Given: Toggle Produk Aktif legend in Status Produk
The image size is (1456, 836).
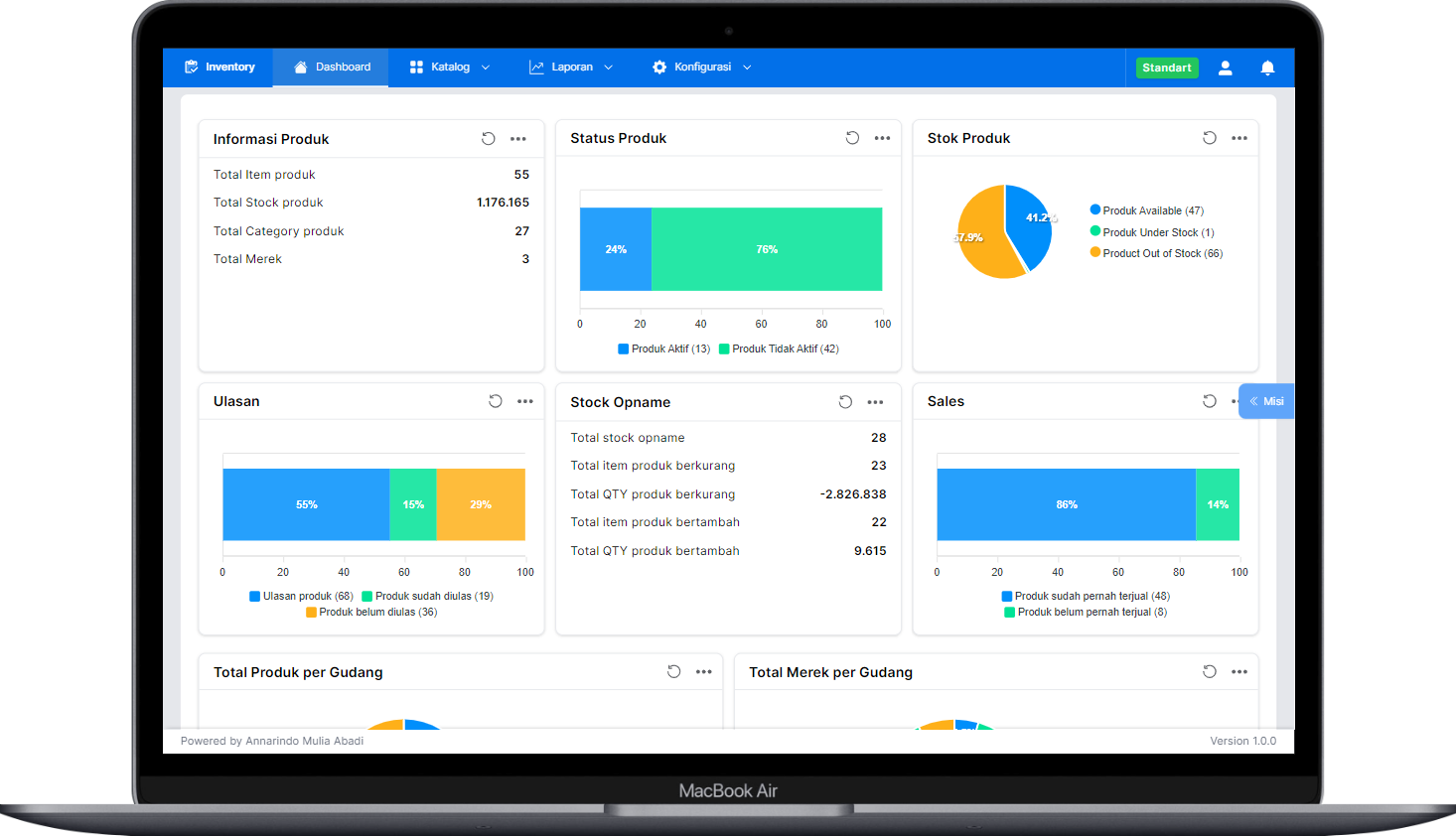Looking at the screenshot, I should click(664, 348).
